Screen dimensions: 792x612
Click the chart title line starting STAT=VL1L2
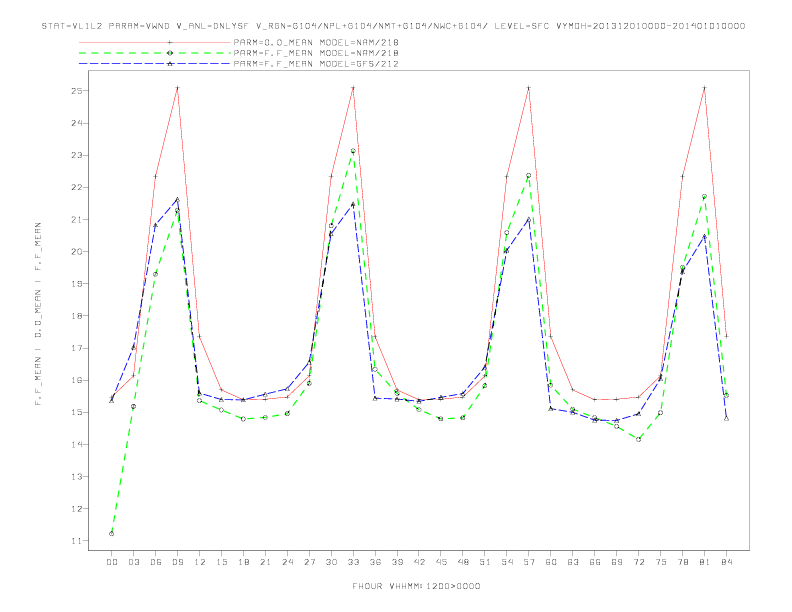pyautogui.click(x=393, y=26)
